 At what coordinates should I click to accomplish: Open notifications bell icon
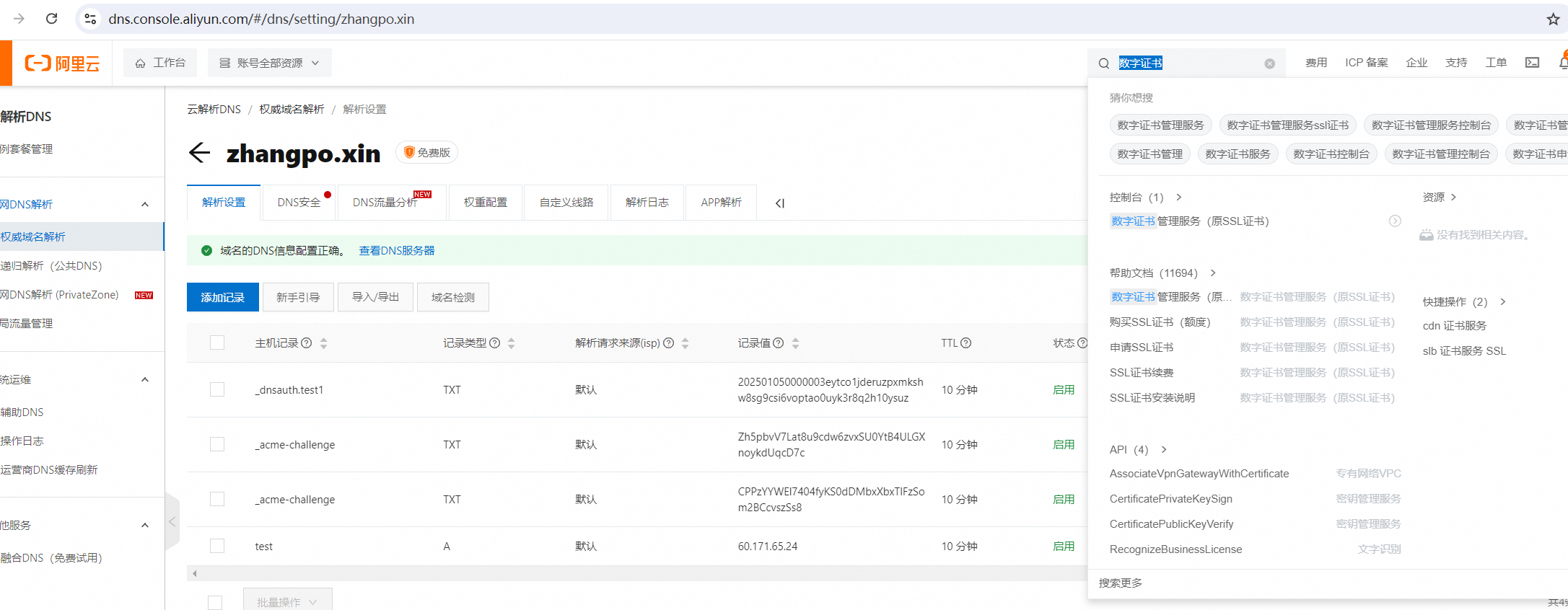pyautogui.click(x=1563, y=63)
